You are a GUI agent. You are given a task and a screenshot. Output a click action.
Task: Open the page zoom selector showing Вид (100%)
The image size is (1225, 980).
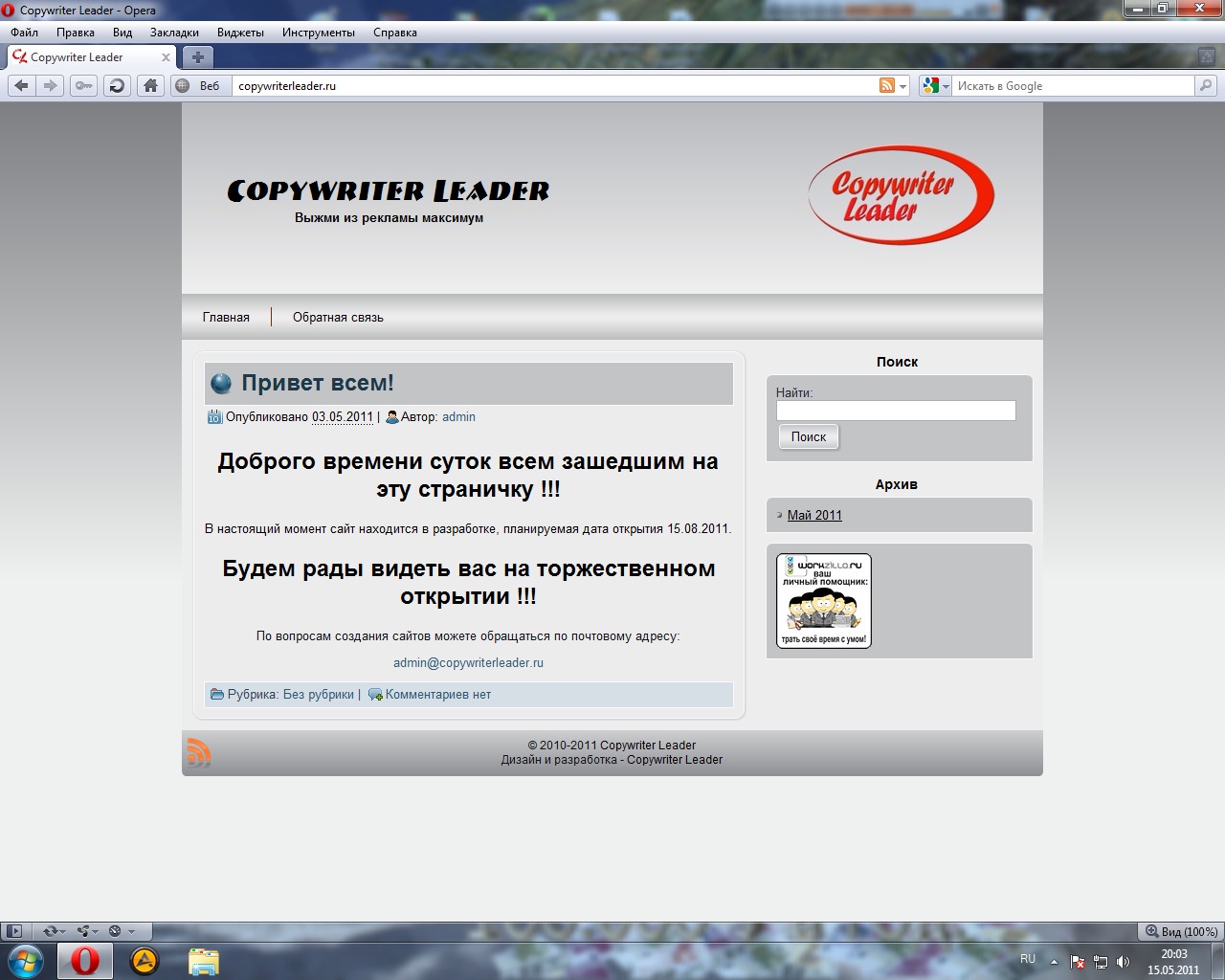pyautogui.click(x=1182, y=930)
